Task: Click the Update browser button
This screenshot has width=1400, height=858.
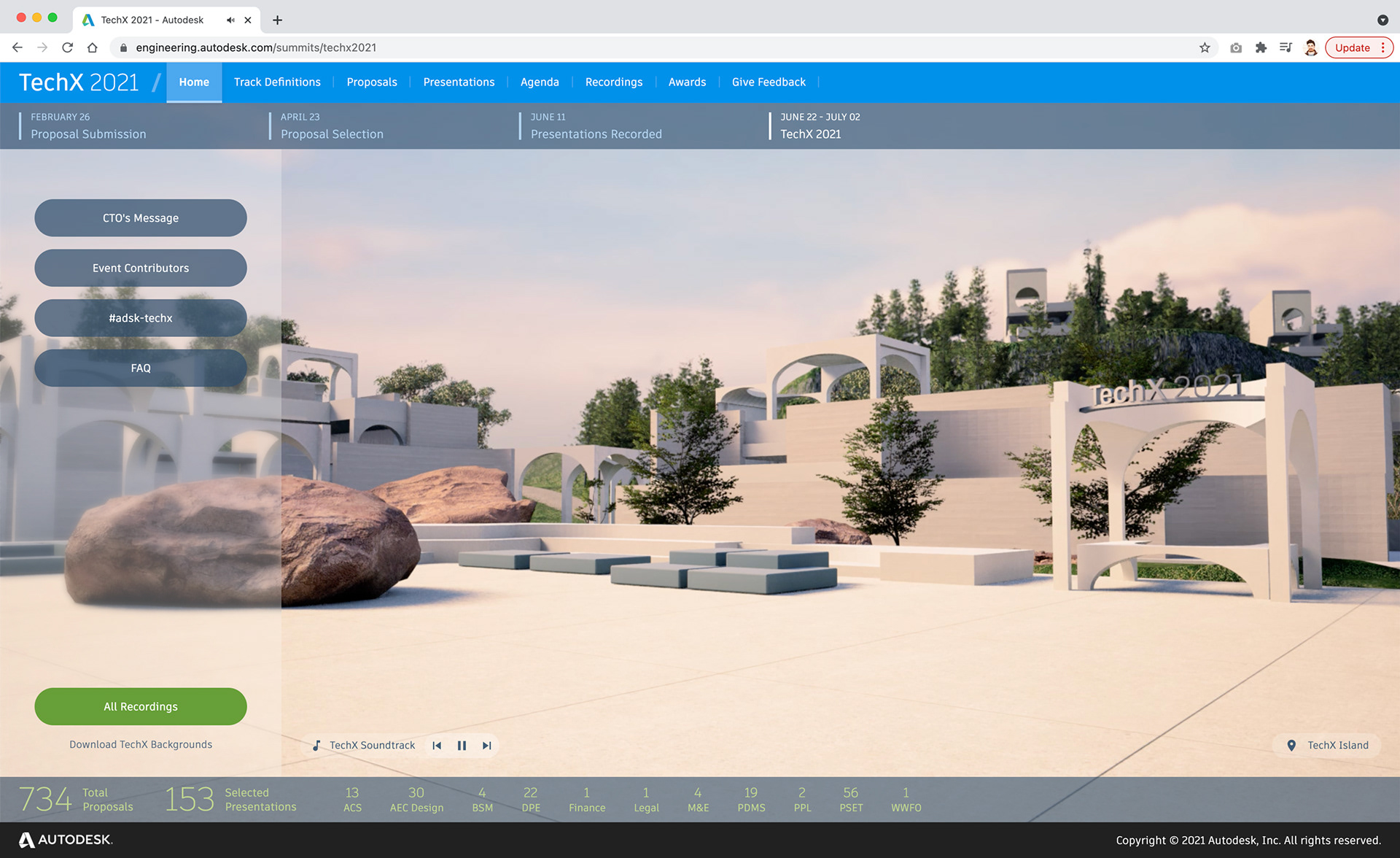Action: tap(1359, 47)
